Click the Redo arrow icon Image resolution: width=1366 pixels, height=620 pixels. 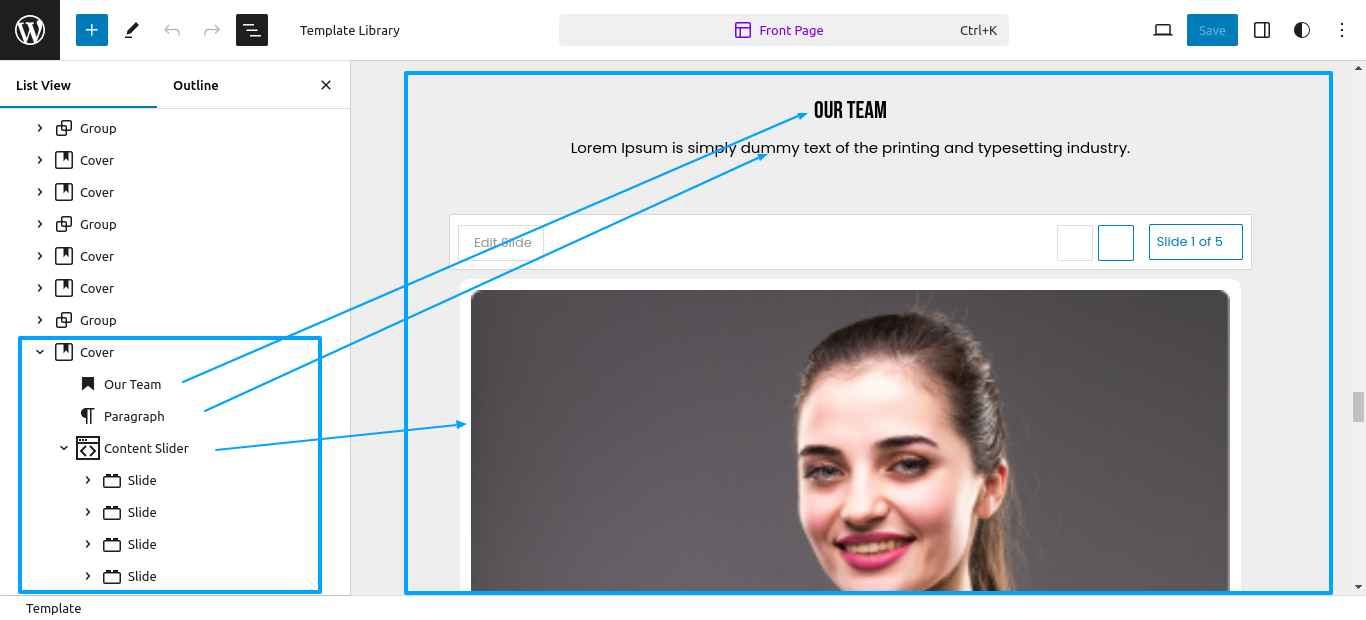212,30
